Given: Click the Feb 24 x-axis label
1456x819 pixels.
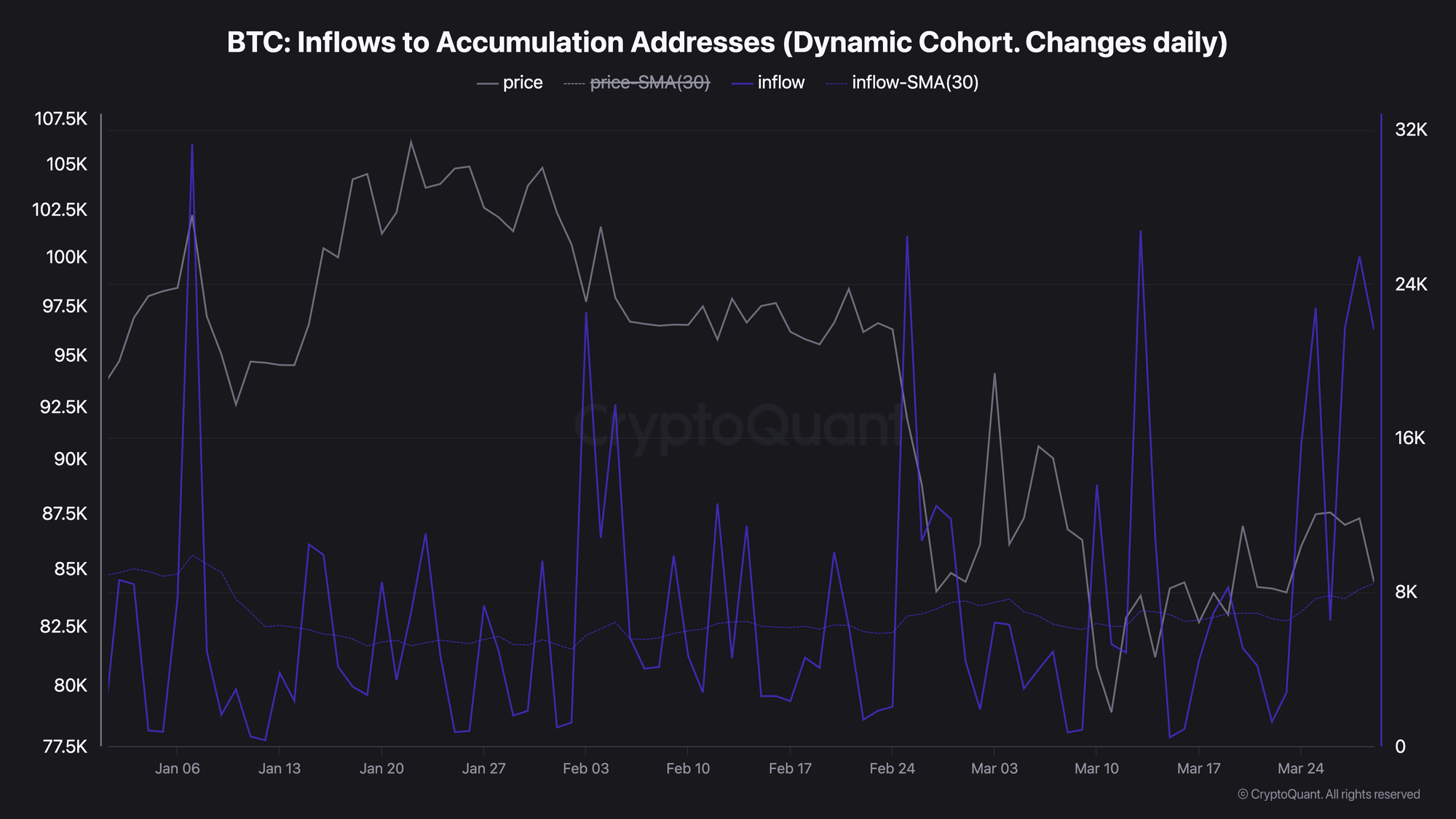Looking at the screenshot, I should click(892, 769).
